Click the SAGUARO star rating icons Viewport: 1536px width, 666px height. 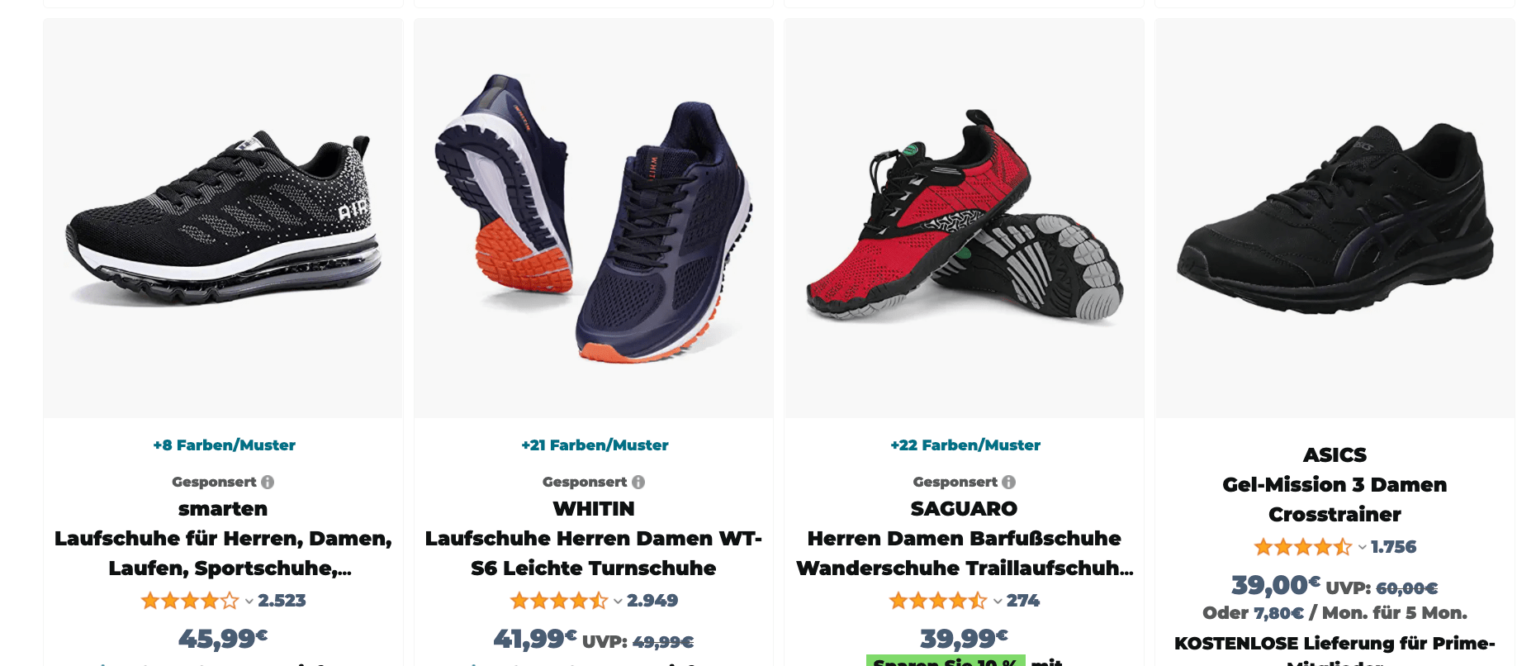point(938,601)
